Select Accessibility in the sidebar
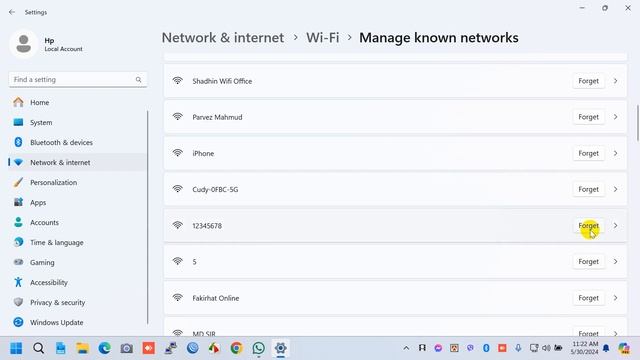The height and width of the screenshot is (360, 640). click(x=49, y=282)
